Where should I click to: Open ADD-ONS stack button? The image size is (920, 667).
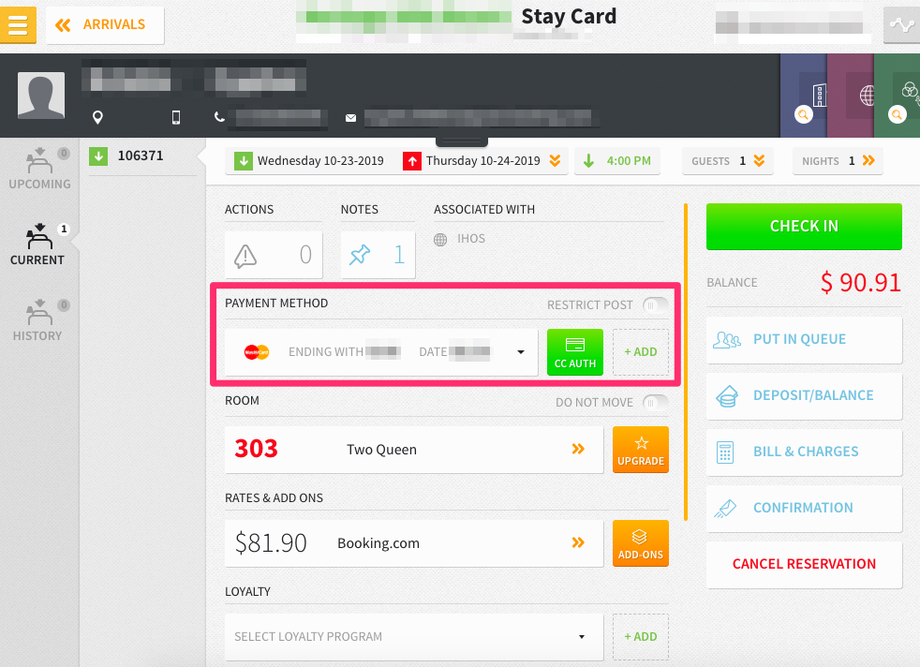pyautogui.click(x=641, y=544)
